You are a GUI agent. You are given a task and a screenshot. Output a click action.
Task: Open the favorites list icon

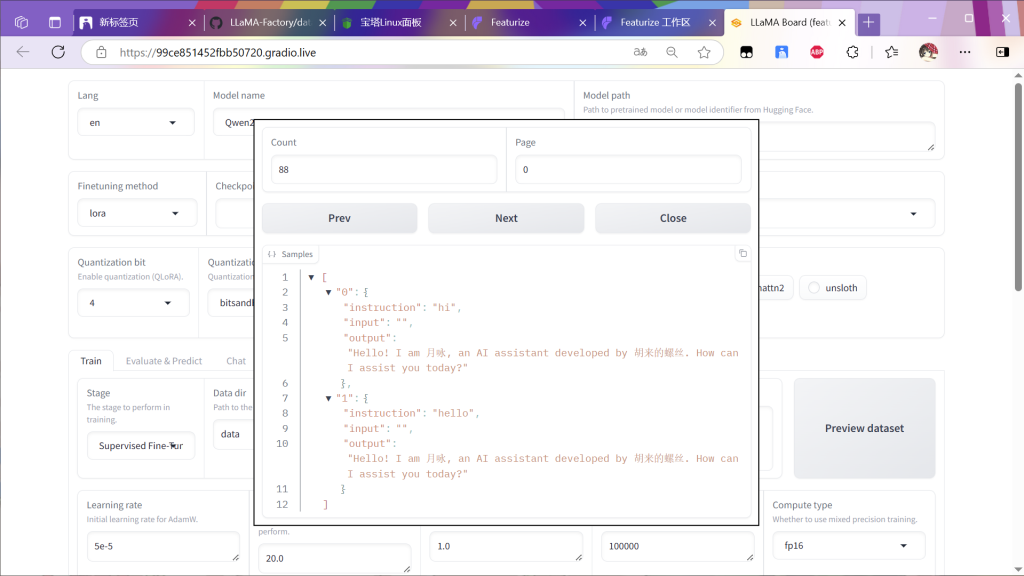[891, 52]
